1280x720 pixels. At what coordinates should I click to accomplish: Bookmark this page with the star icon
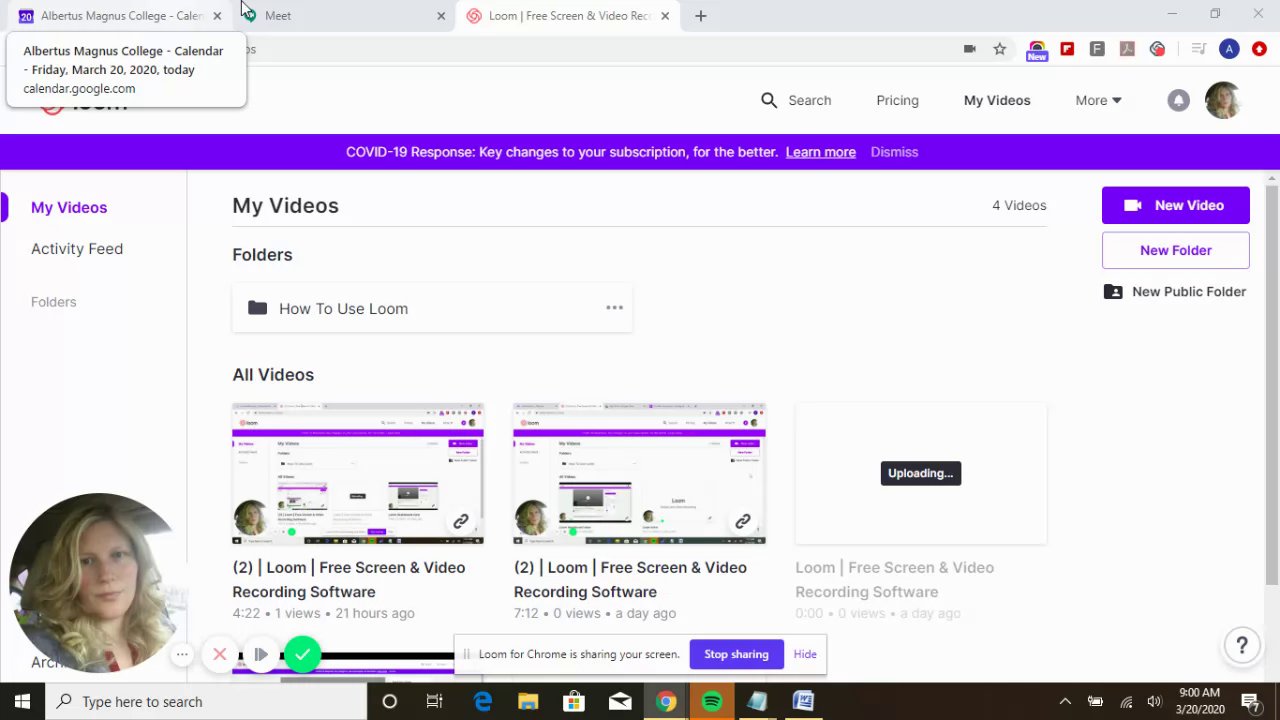(999, 49)
